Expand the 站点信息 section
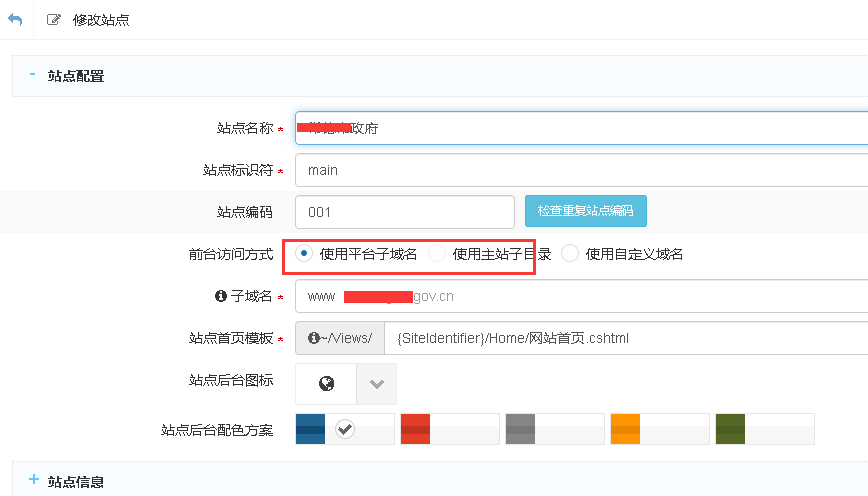868x496 pixels. pos(33,481)
